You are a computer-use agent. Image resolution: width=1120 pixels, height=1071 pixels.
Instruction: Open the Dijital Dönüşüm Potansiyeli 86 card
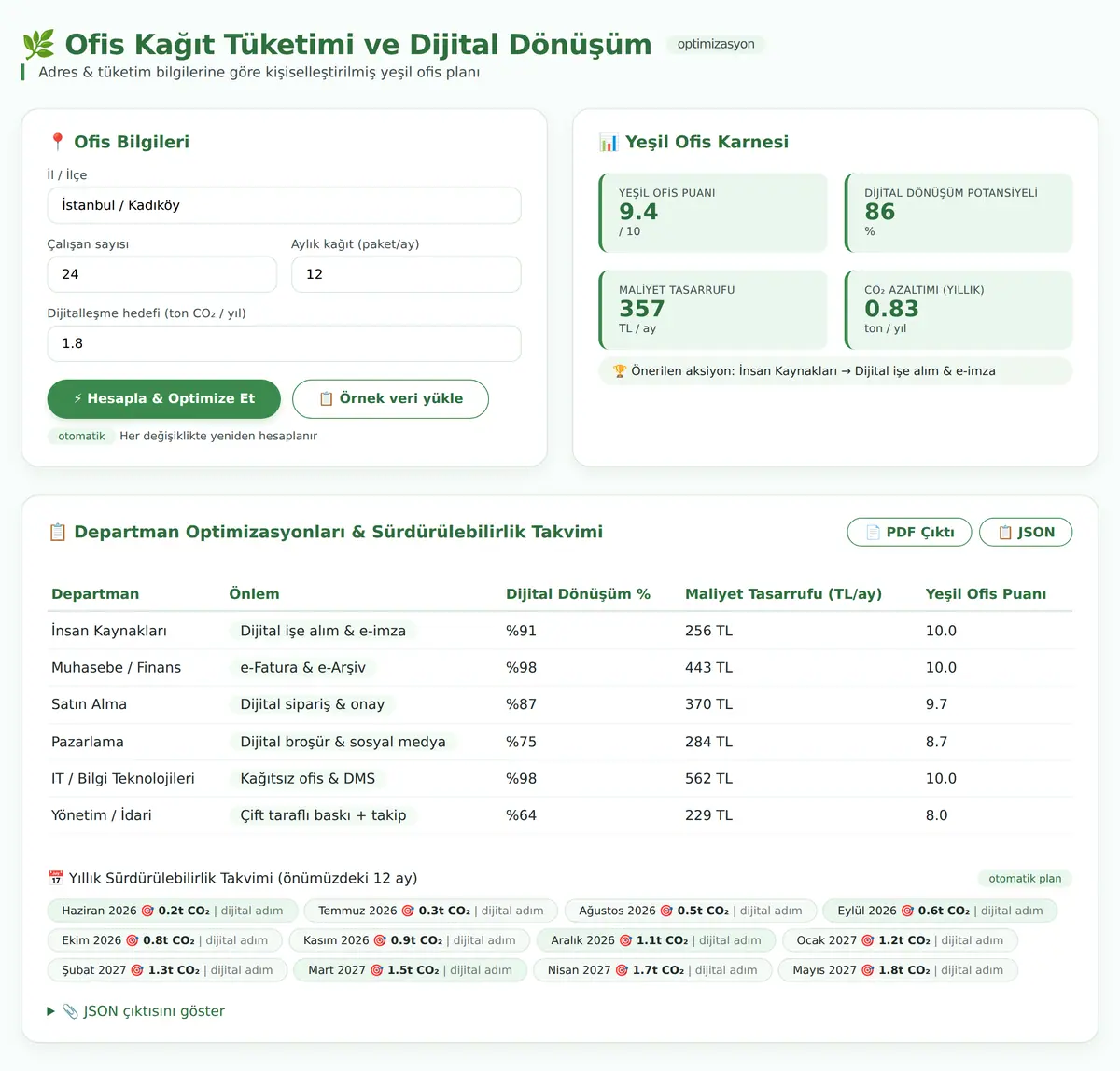point(959,213)
